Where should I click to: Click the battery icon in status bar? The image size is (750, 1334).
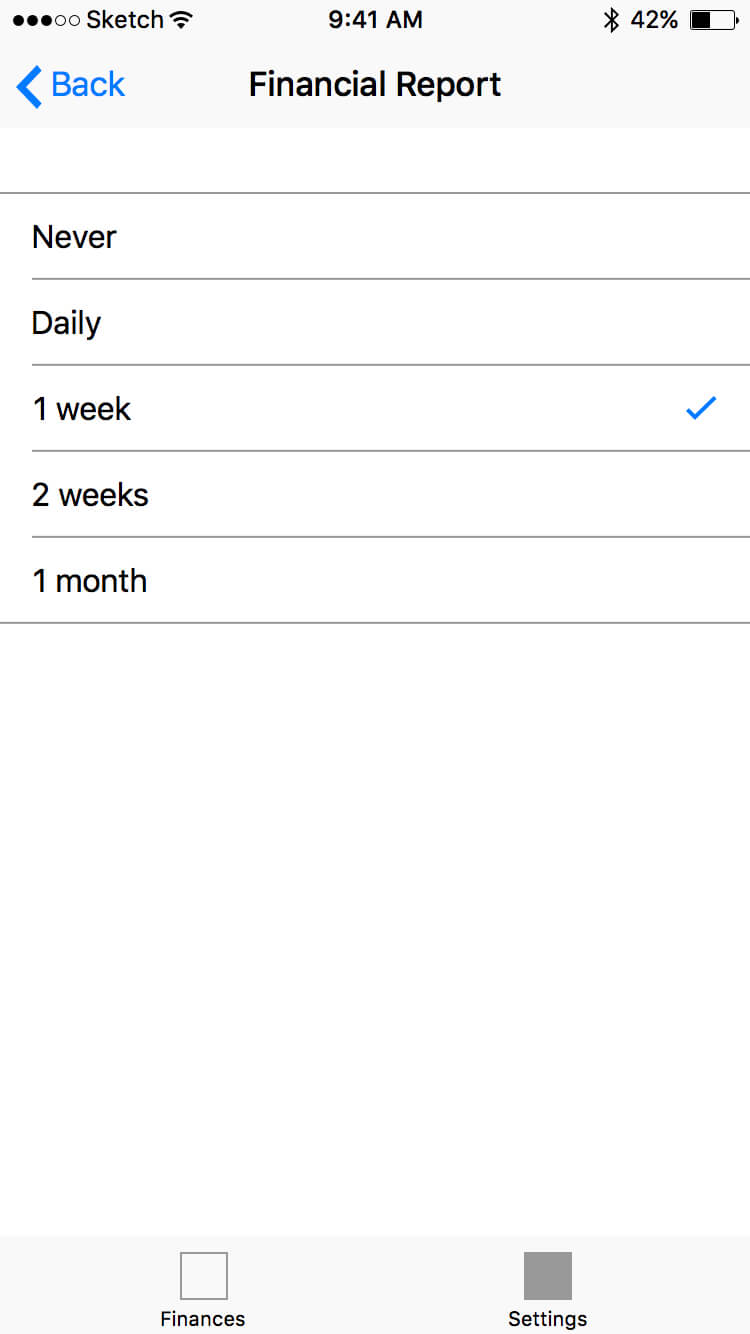point(714,19)
